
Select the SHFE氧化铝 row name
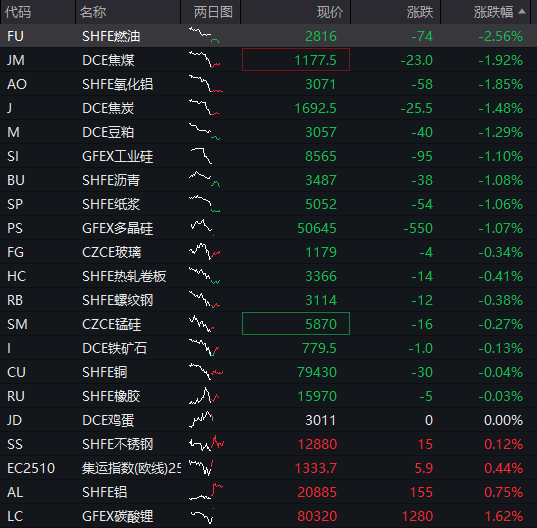coord(117,84)
